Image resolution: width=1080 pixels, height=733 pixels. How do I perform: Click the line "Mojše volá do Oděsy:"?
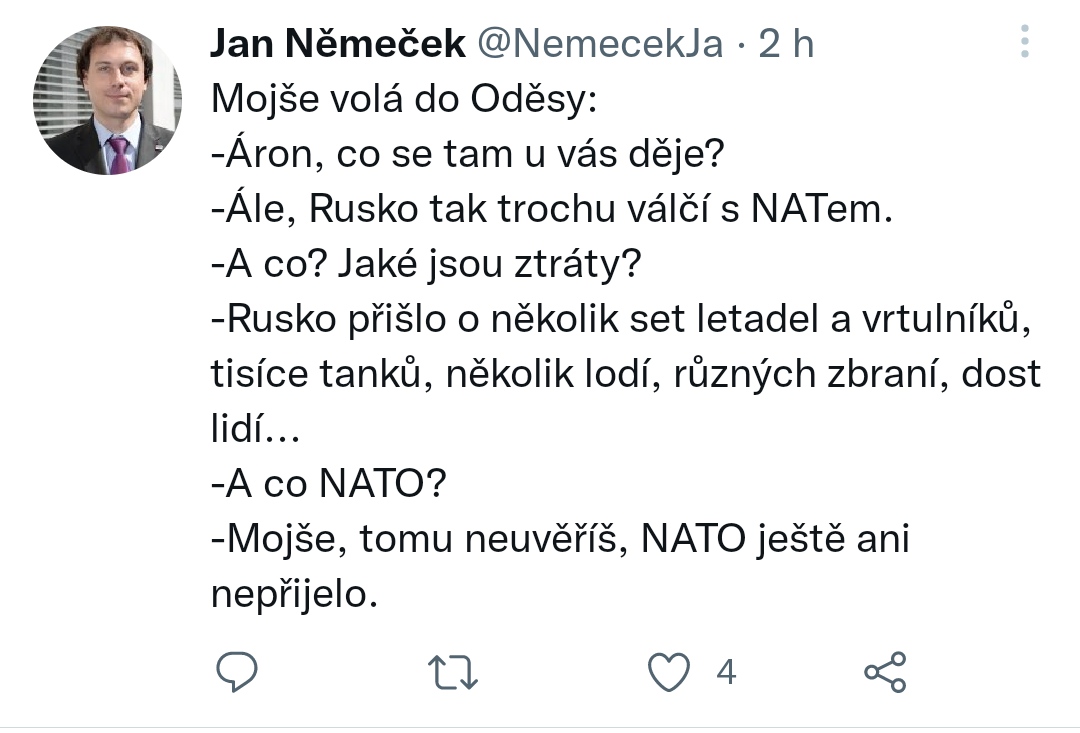pyautogui.click(x=402, y=100)
